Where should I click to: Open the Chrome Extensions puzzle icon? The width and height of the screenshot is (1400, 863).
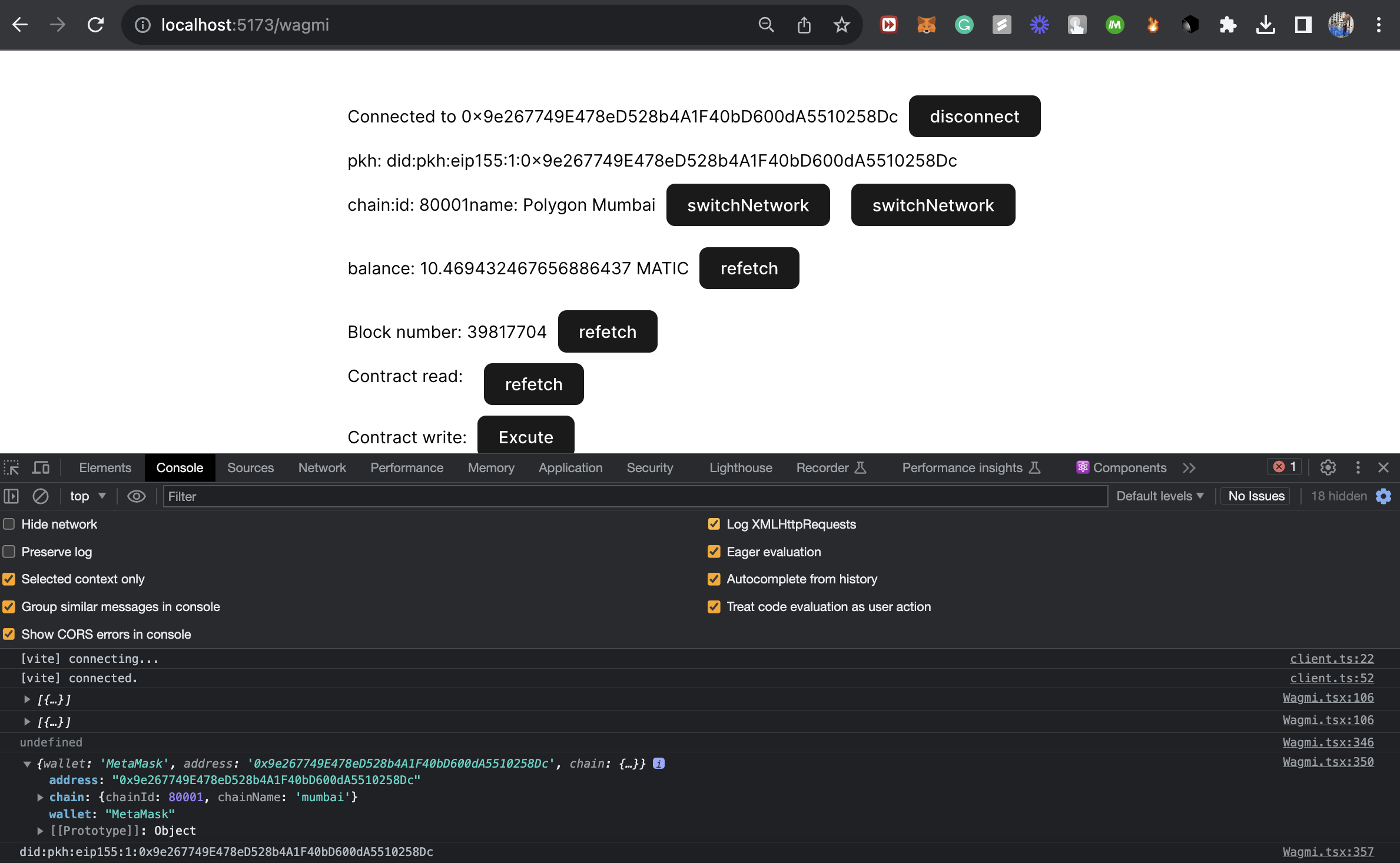click(x=1228, y=25)
